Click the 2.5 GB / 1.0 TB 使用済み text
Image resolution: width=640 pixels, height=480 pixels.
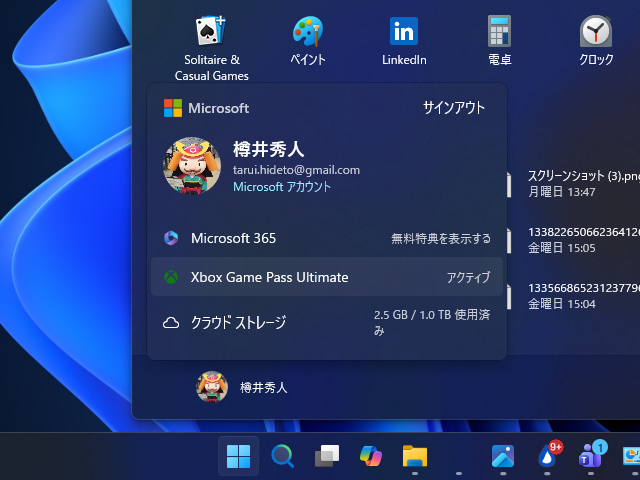coord(432,322)
